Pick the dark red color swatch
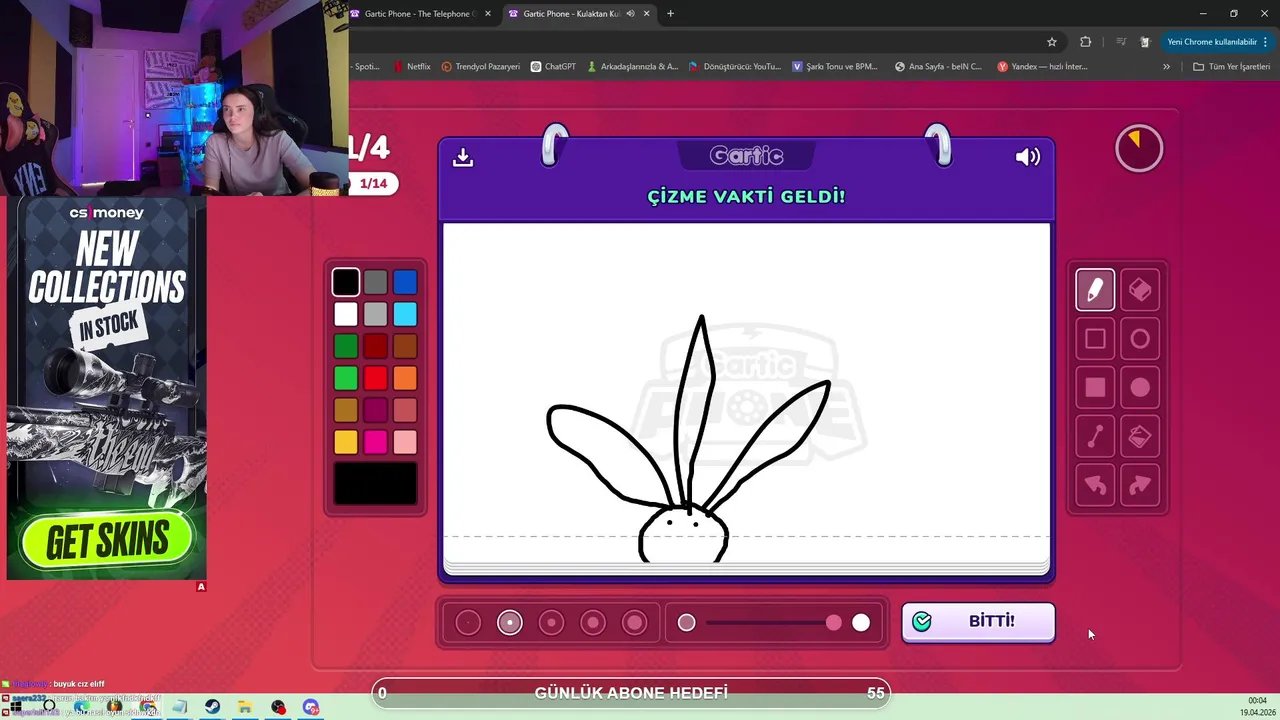The image size is (1280, 720). pyautogui.click(x=375, y=346)
